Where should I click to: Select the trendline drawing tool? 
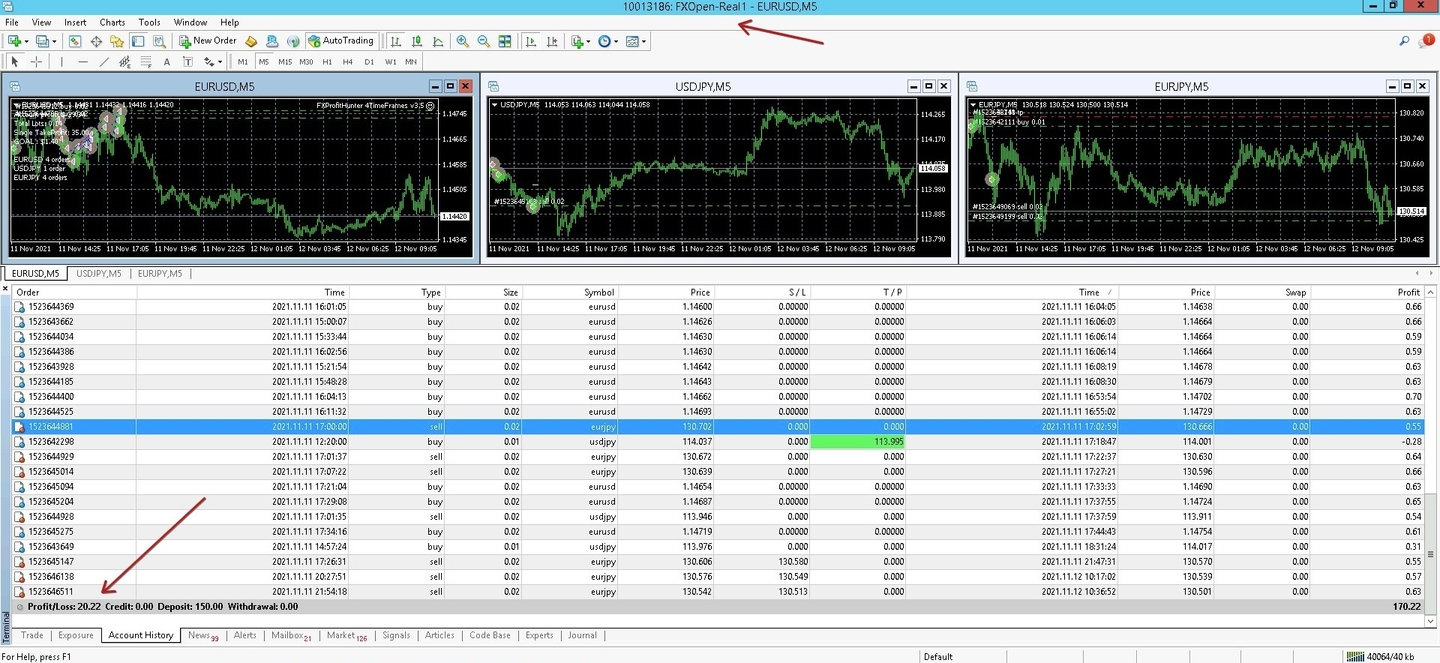[x=104, y=62]
